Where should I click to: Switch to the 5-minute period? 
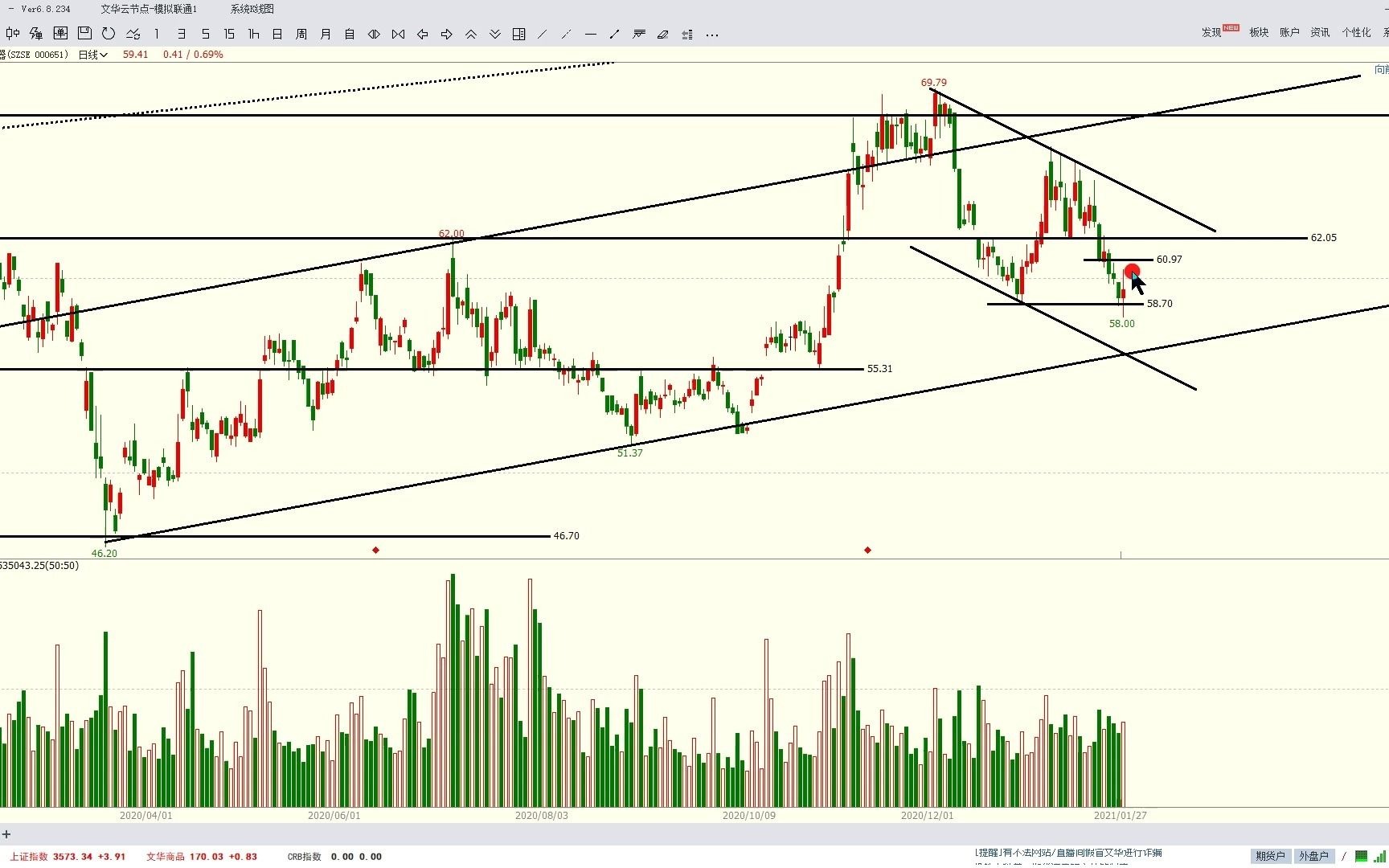tap(205, 34)
